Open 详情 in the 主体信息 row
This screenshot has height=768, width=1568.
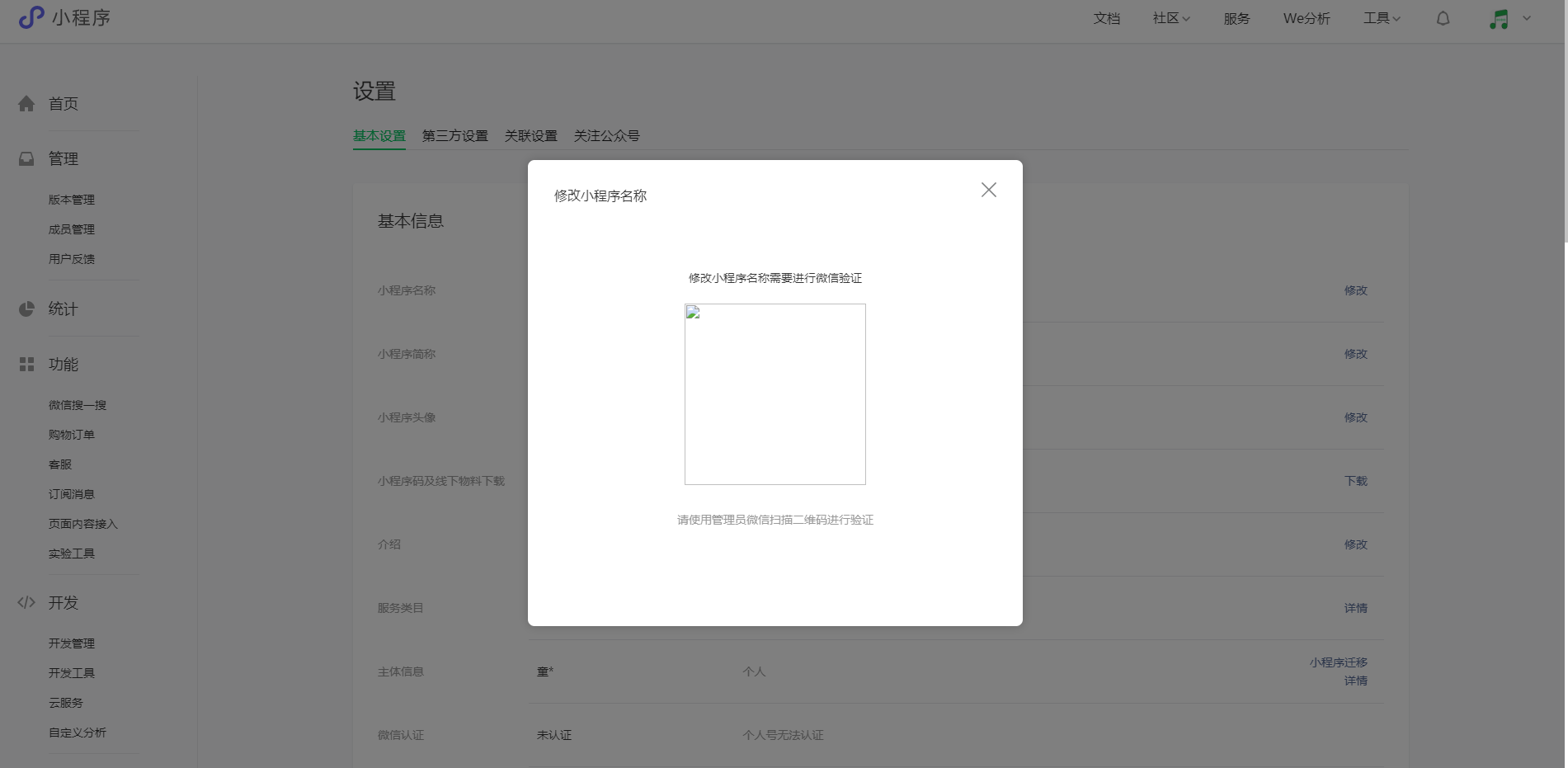[x=1356, y=681]
